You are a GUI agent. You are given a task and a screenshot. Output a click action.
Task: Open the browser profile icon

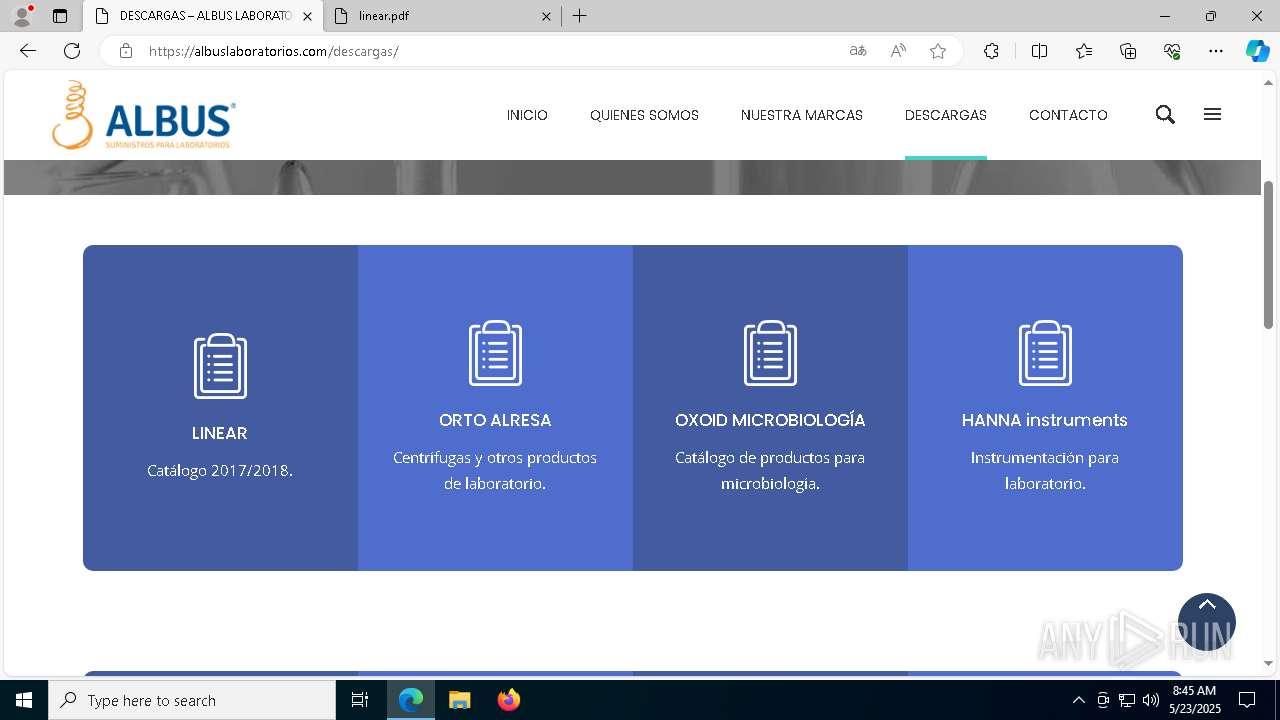[22, 16]
